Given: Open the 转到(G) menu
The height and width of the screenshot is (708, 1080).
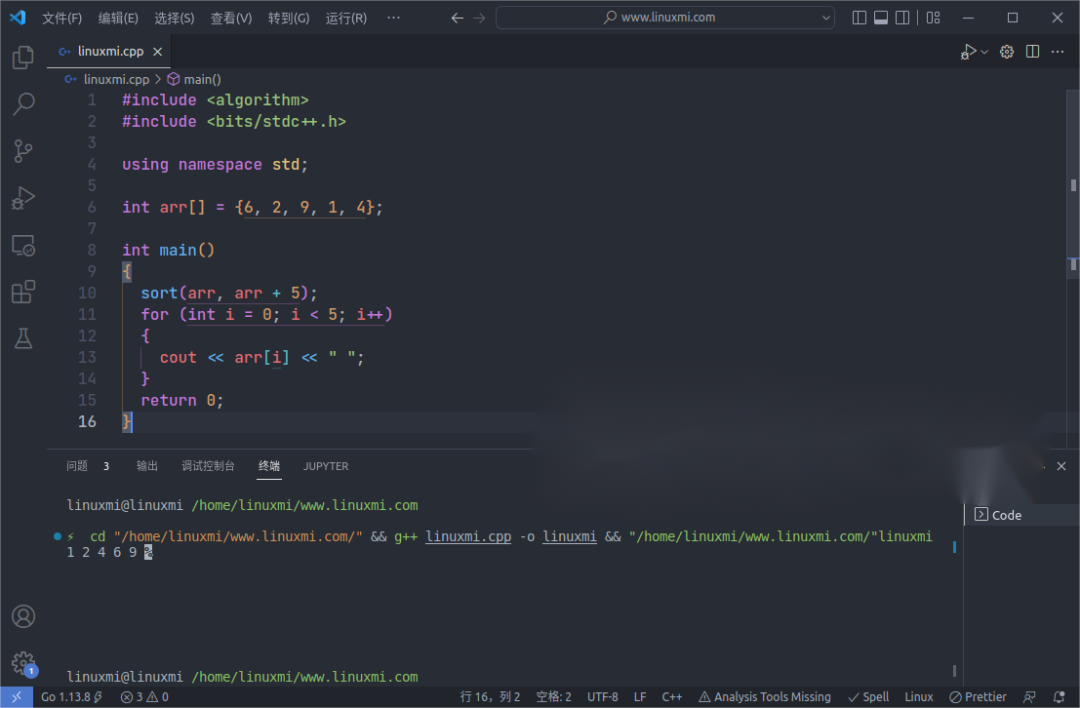Looking at the screenshot, I should tap(289, 18).
